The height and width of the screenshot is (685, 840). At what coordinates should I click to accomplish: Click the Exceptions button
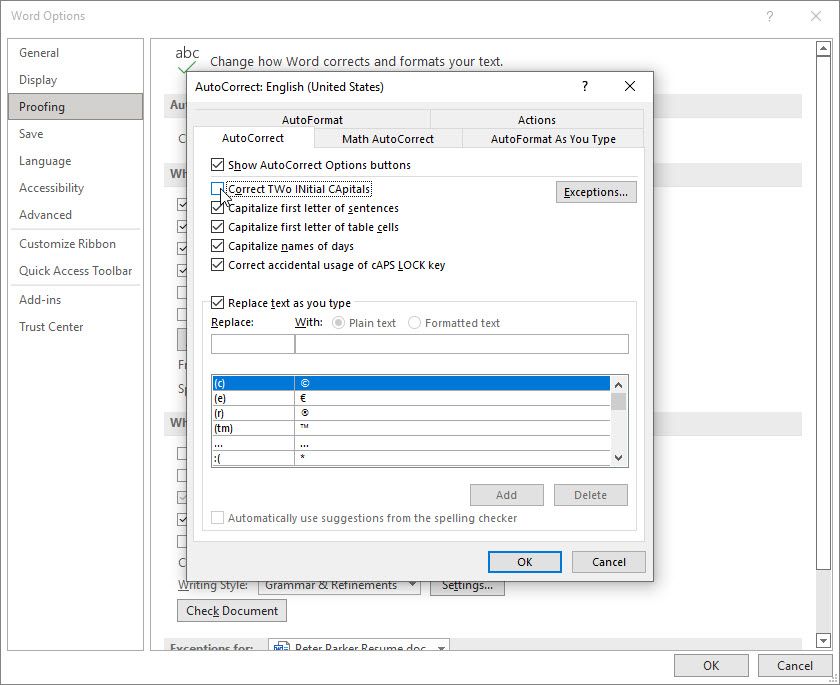click(596, 191)
